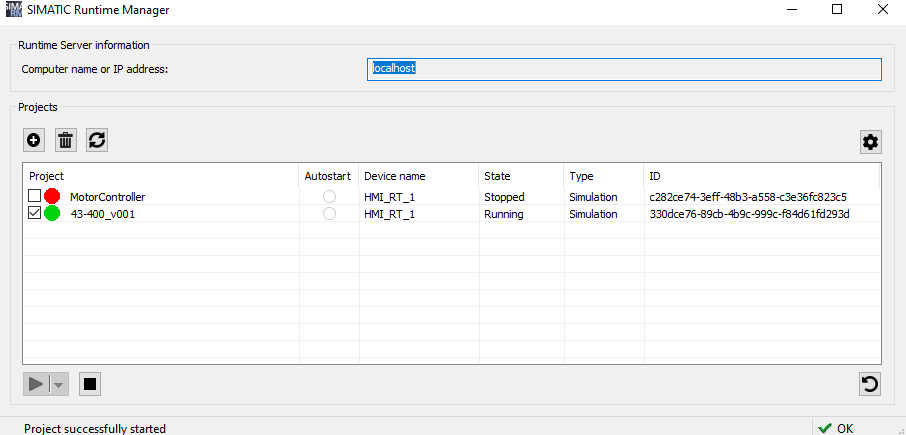The width and height of the screenshot is (906, 435).
Task: Click the reset circular arrow icon
Action: tap(870, 383)
